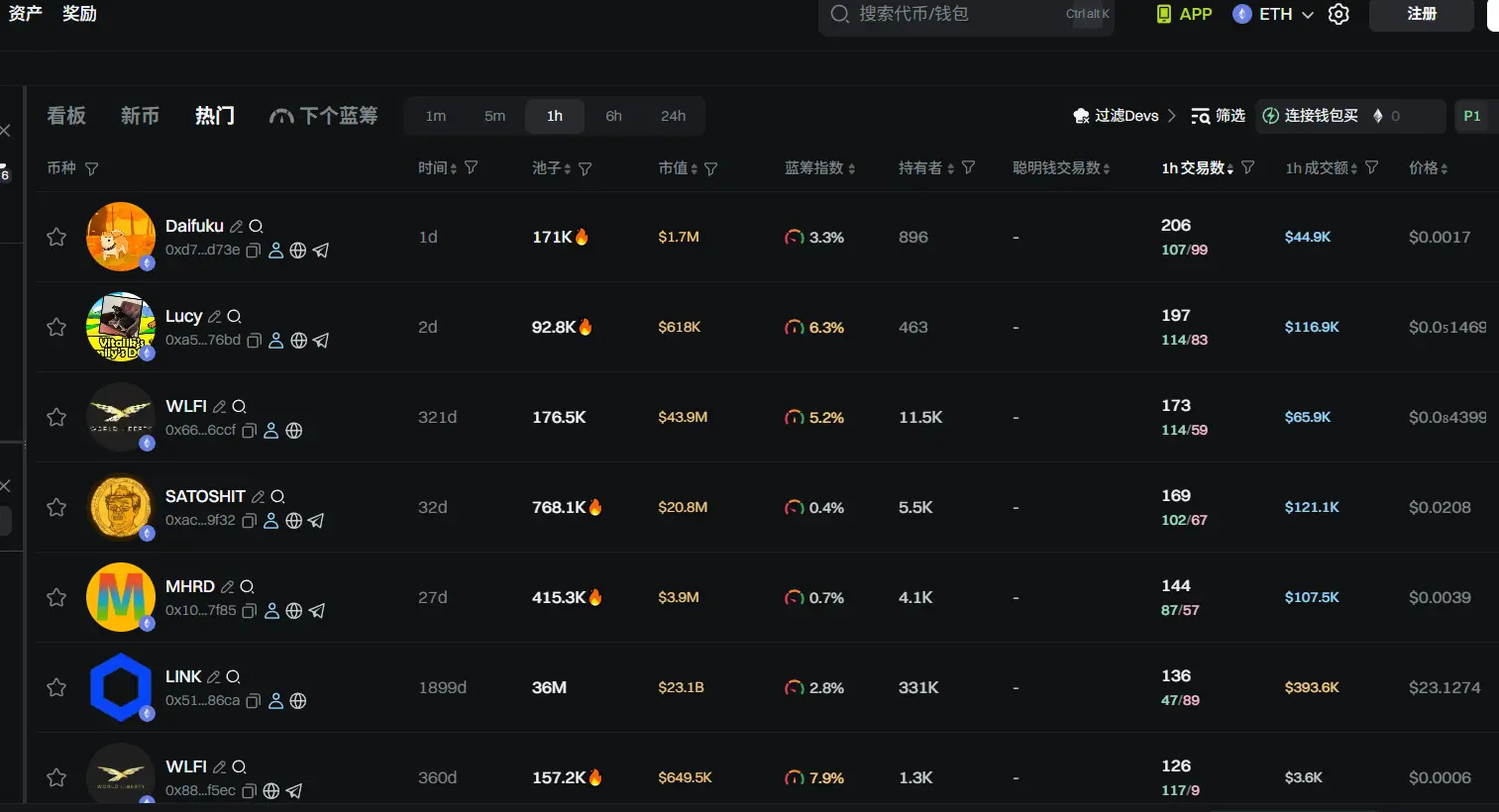Select the 5m timeframe

[494, 116]
